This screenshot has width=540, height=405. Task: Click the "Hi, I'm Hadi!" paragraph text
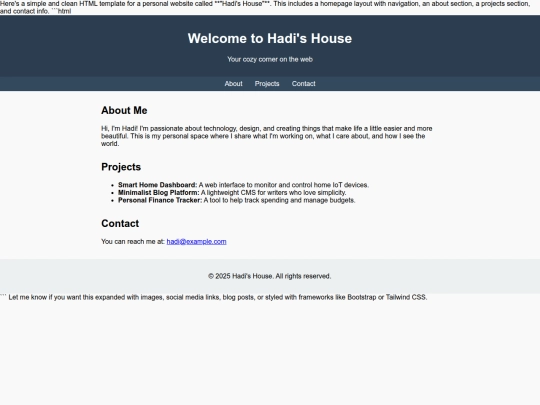coord(267,136)
